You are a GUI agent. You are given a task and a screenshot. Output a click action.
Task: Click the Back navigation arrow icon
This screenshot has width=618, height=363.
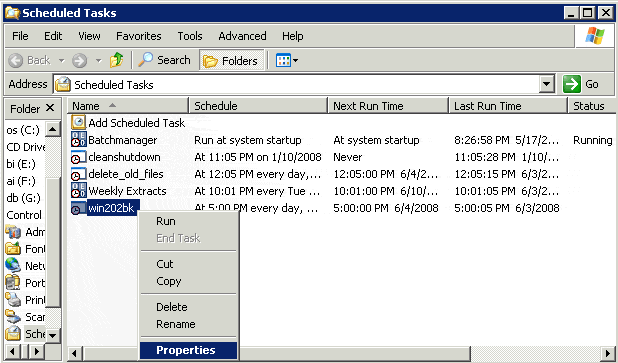click(16, 60)
